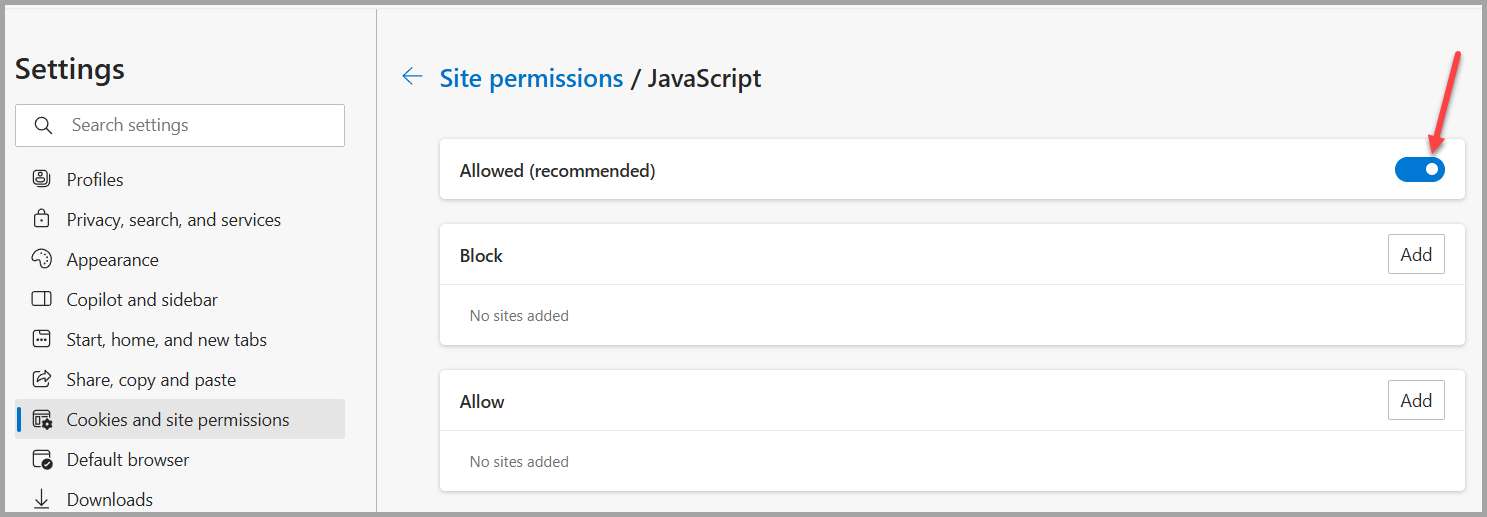Click the Downloads arrow icon
Viewport: 1487px width, 517px height.
(x=41, y=499)
